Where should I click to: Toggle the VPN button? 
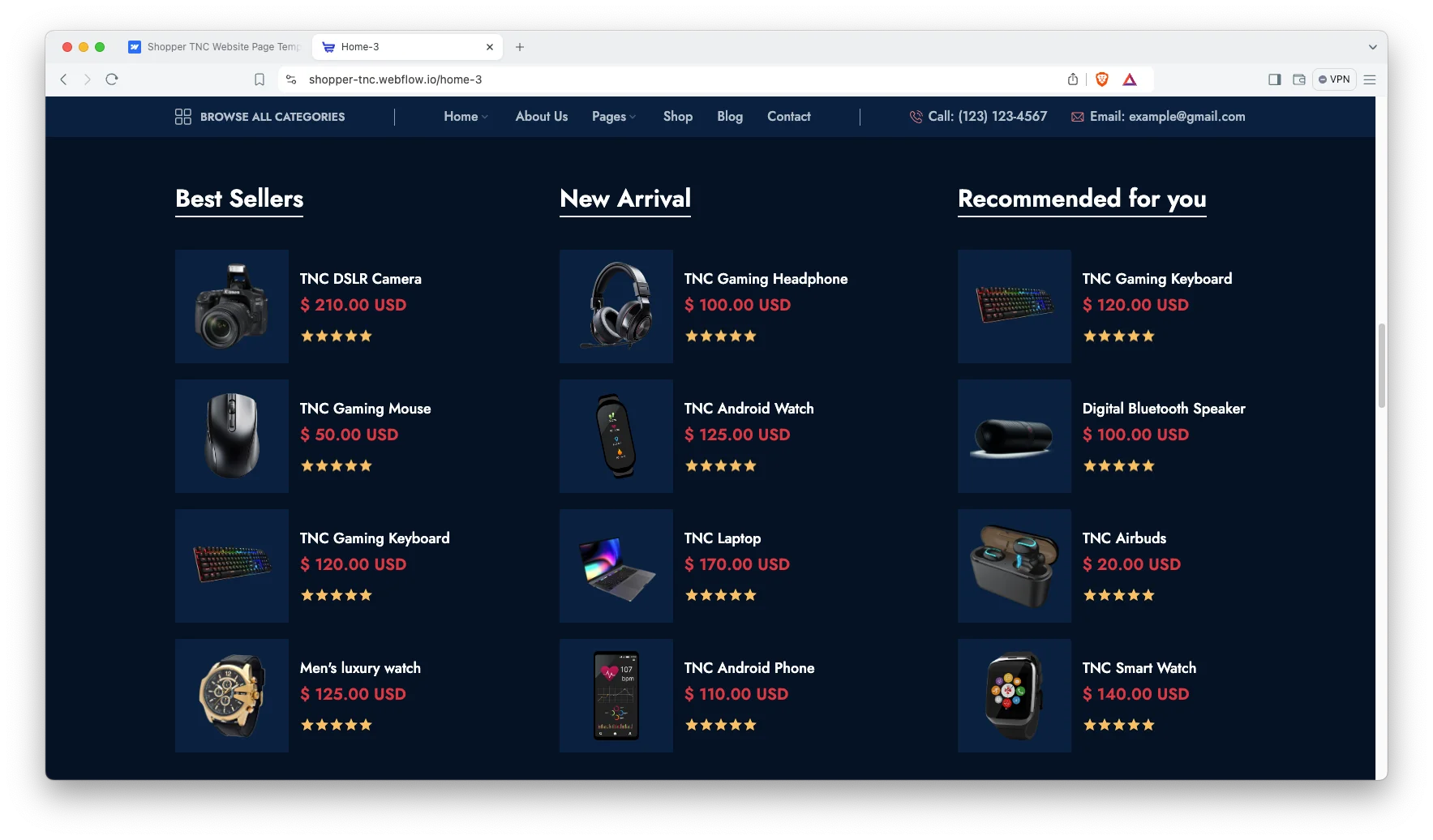[1334, 79]
